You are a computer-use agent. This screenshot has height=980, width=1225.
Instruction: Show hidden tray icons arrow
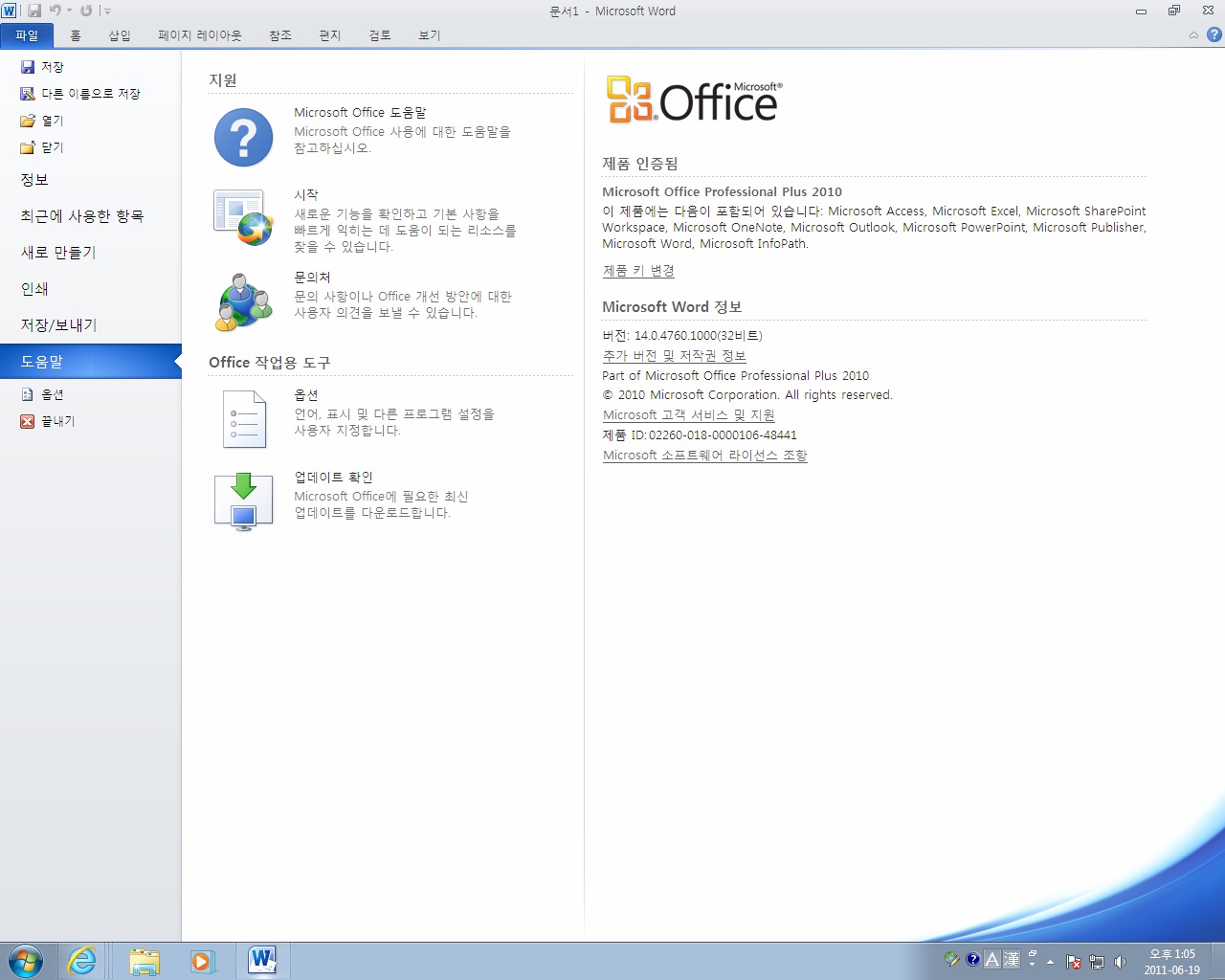[1051, 962]
